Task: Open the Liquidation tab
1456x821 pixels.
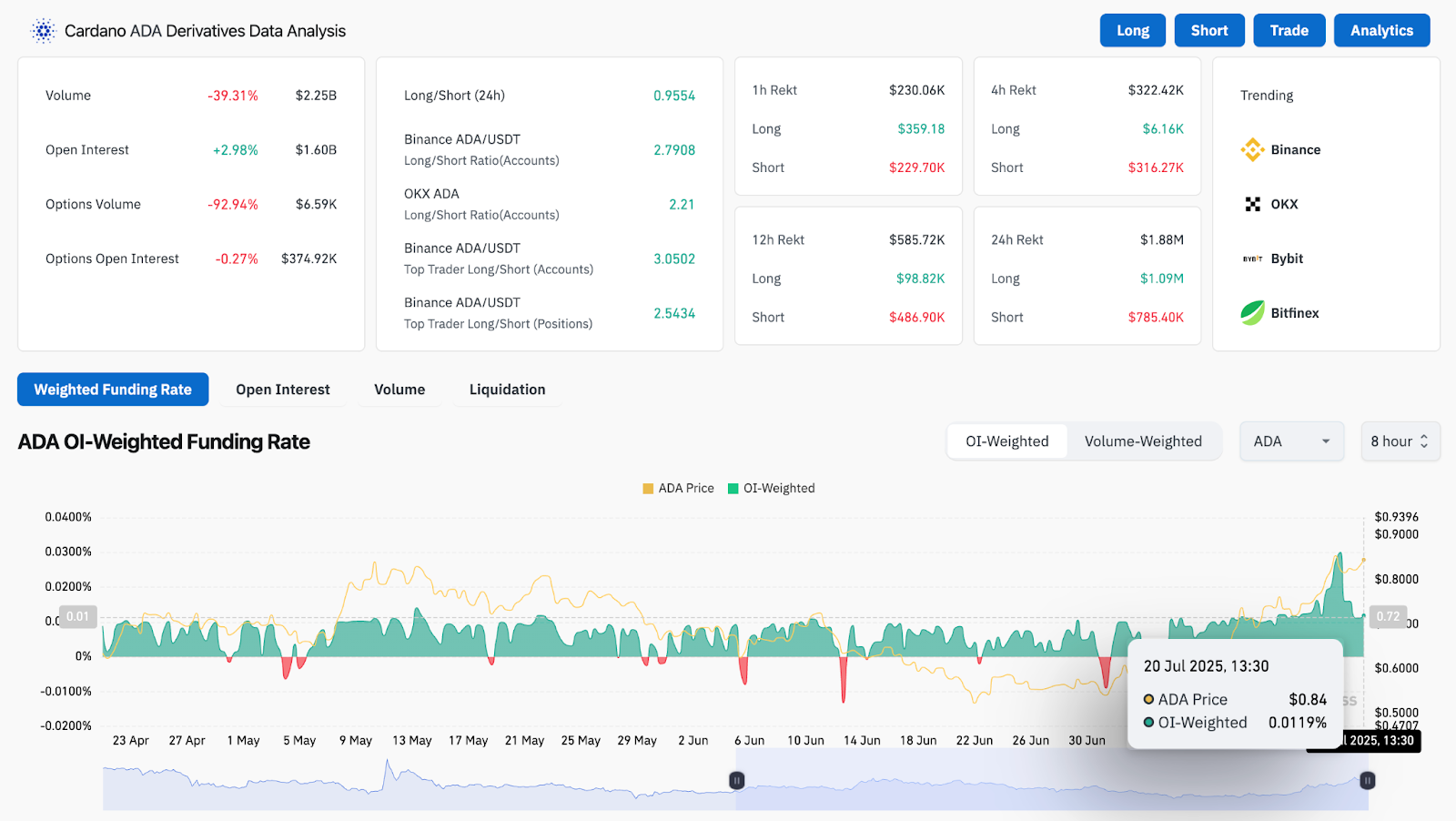Action: coord(507,390)
